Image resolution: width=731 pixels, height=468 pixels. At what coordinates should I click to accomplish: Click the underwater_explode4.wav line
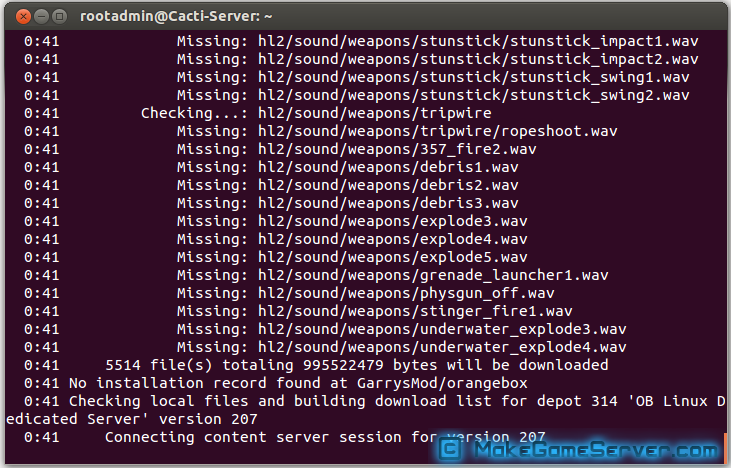coord(325,348)
